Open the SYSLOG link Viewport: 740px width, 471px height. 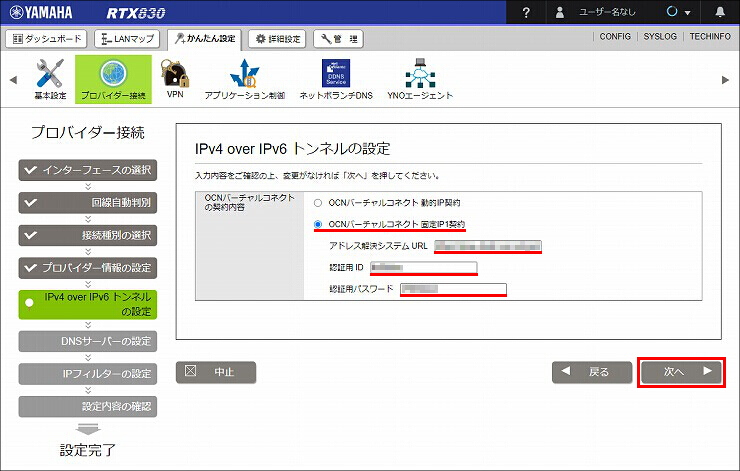[660, 36]
